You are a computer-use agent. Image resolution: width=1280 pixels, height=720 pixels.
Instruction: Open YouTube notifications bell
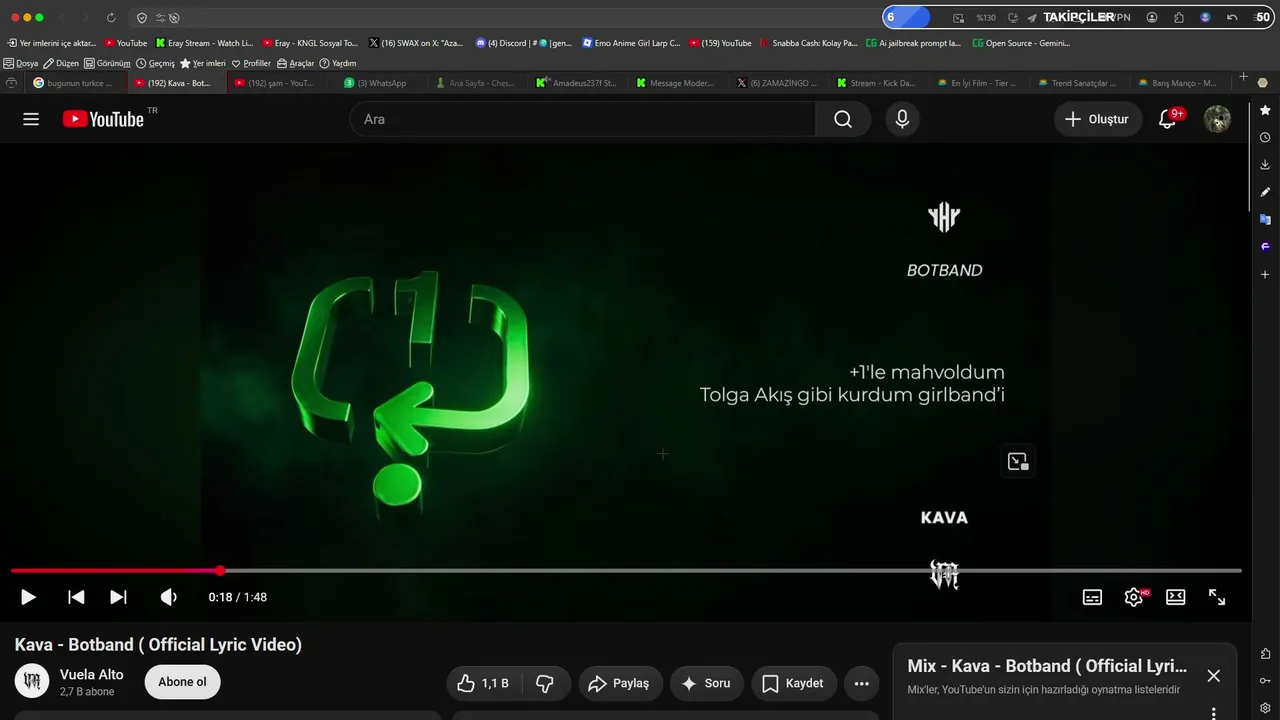(1167, 119)
